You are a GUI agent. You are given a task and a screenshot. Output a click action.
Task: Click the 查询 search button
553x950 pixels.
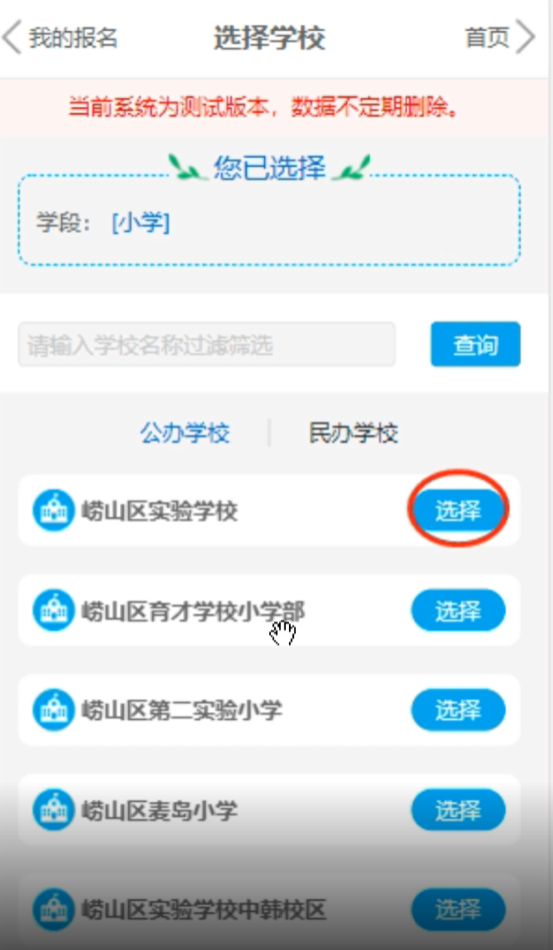tap(475, 344)
